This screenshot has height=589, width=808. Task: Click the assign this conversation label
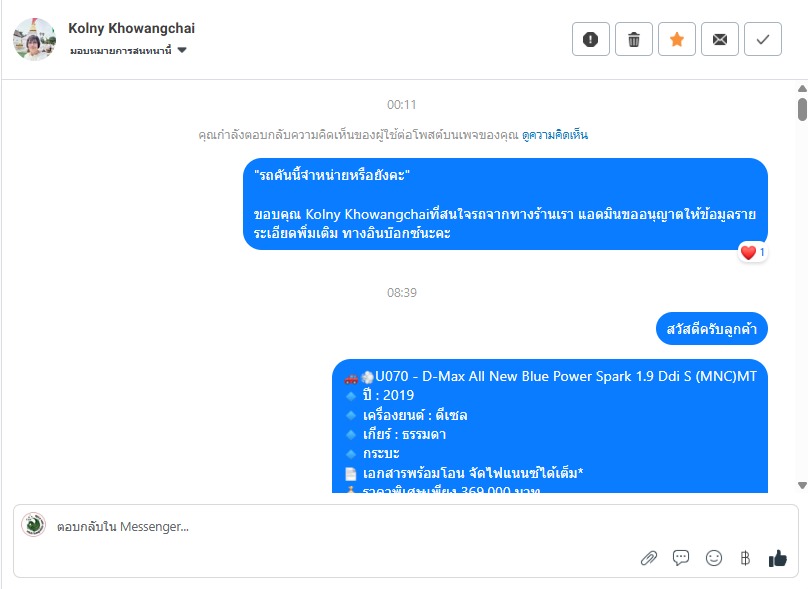pos(121,51)
